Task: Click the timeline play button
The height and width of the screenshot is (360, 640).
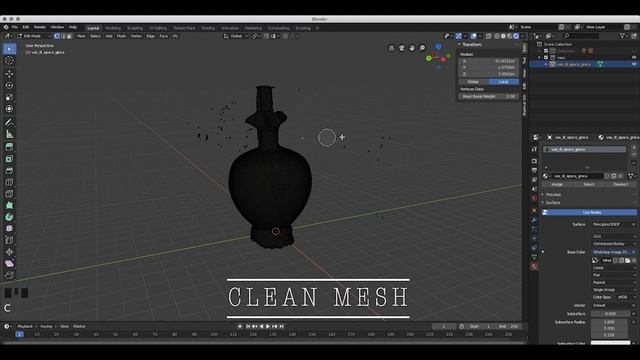Action: (268, 327)
